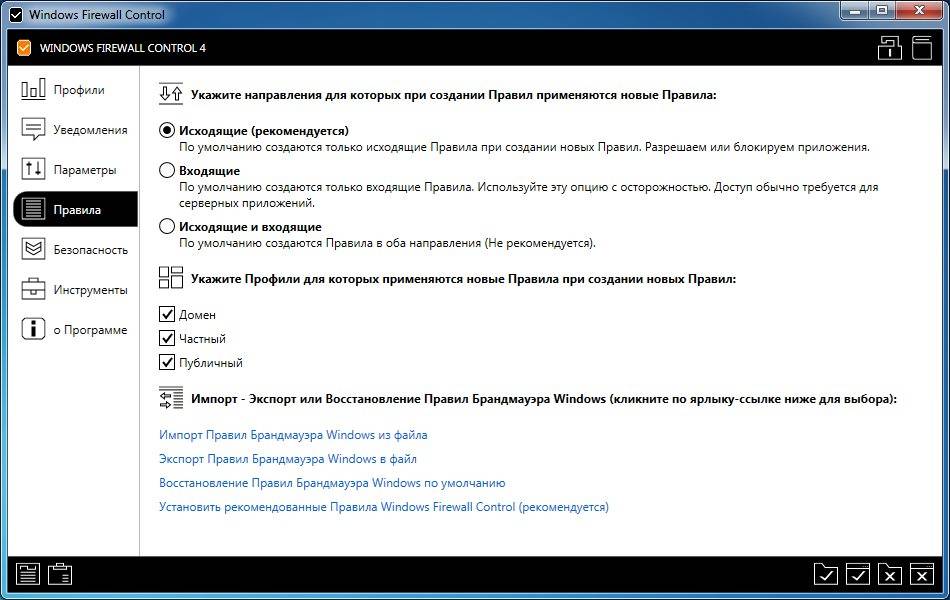Select Исходящие и входящие radio button
The height and width of the screenshot is (600, 950).
(x=167, y=227)
